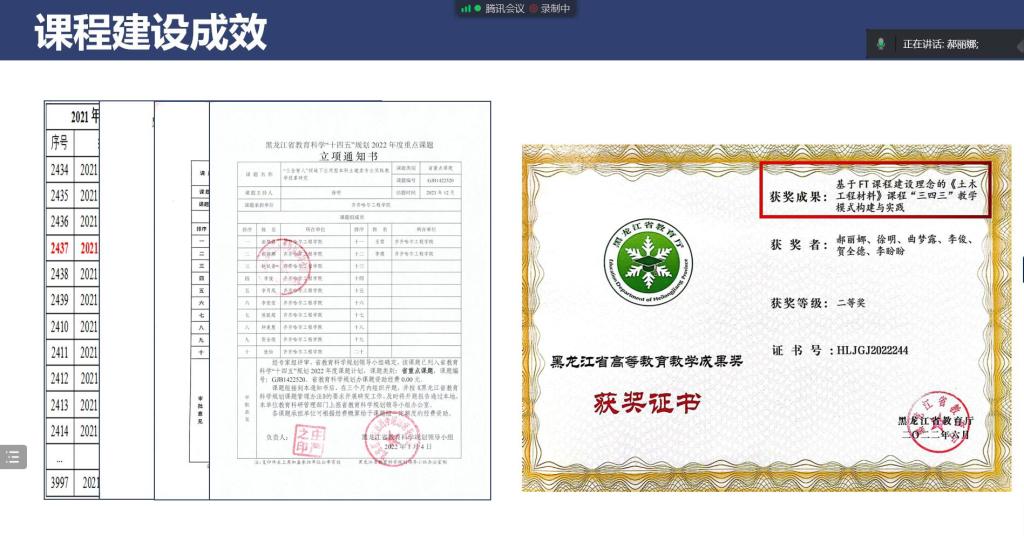Open the list panel icon at left edge
This screenshot has height=536, width=1024.
(13, 457)
